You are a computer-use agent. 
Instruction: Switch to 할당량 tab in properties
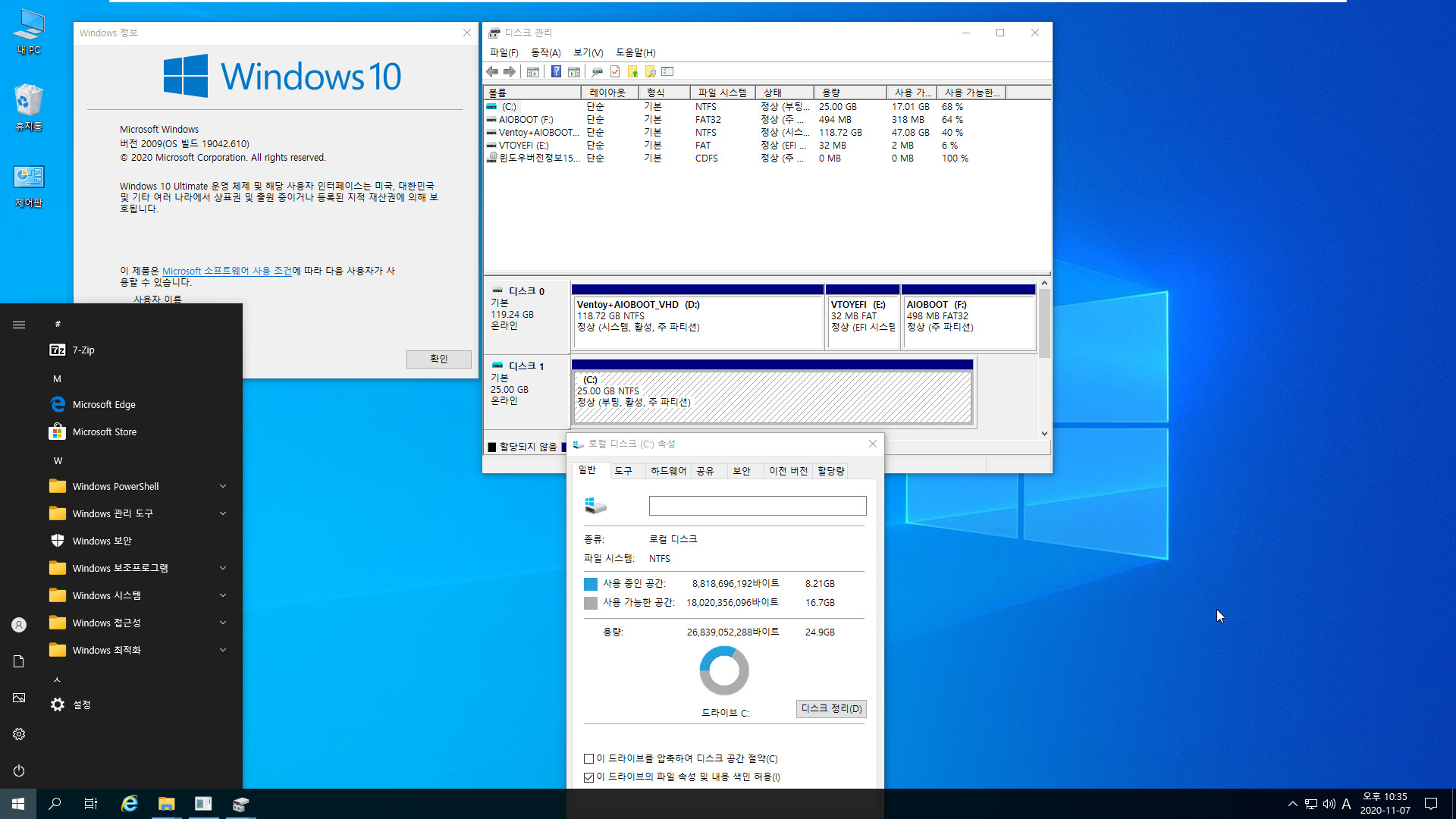(831, 471)
